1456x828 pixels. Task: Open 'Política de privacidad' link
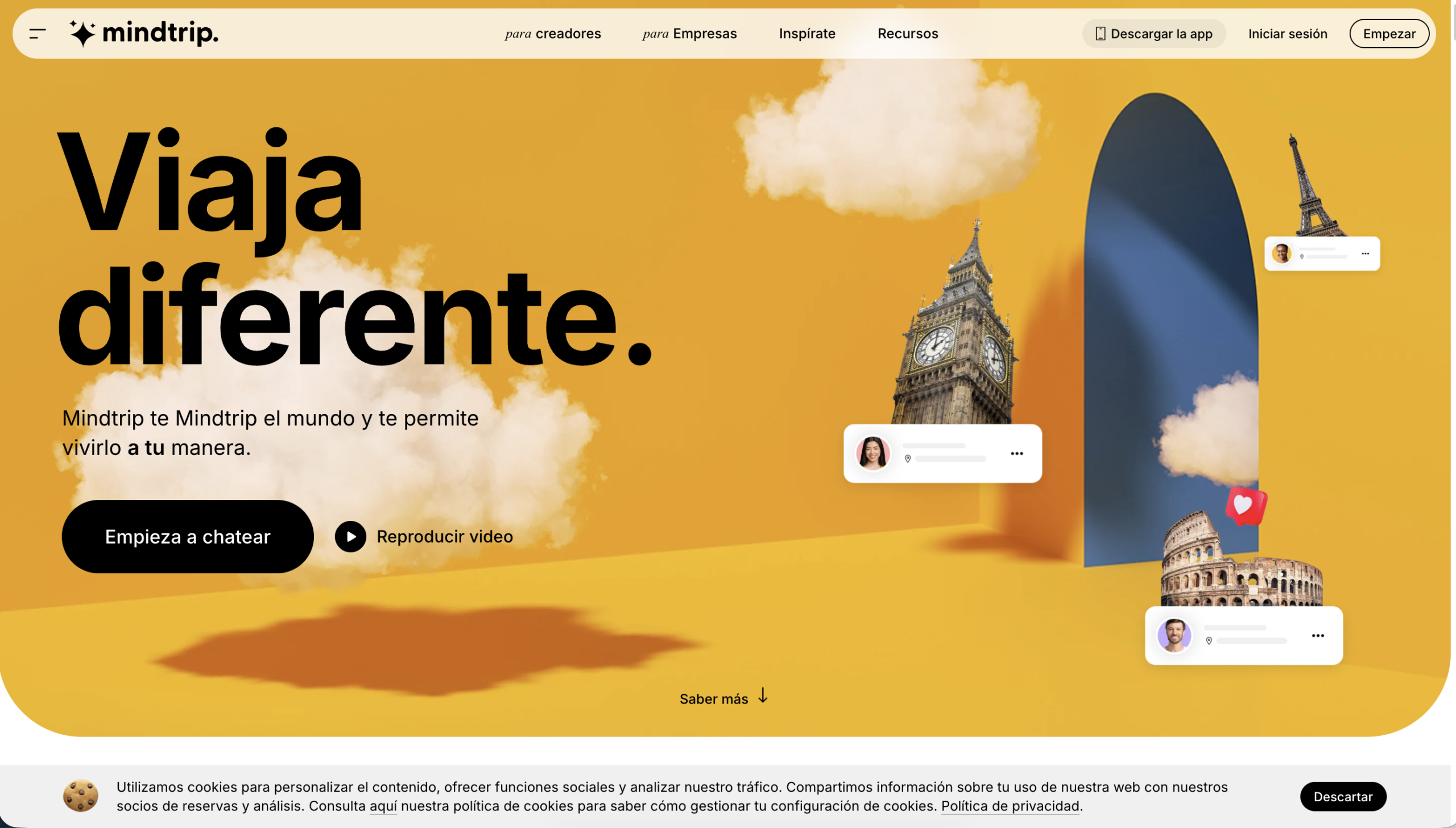[x=1010, y=806]
